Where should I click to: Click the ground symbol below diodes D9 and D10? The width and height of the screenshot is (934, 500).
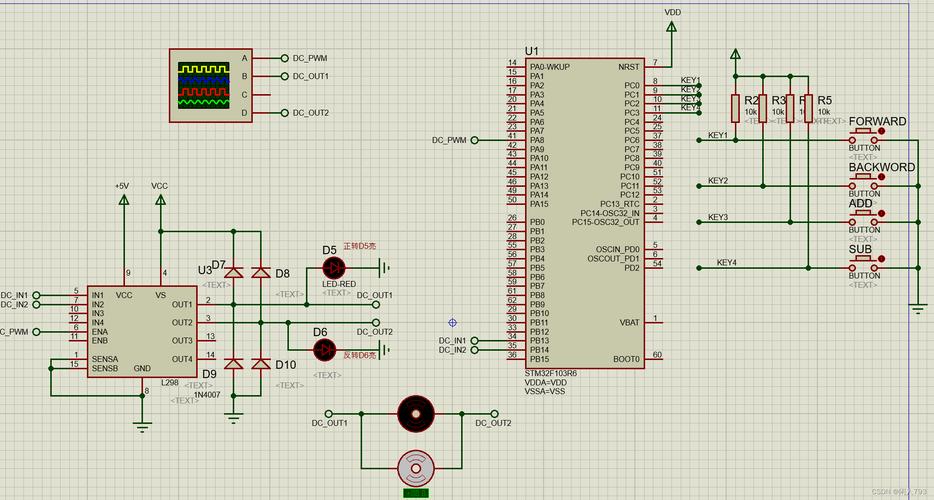(x=234, y=418)
